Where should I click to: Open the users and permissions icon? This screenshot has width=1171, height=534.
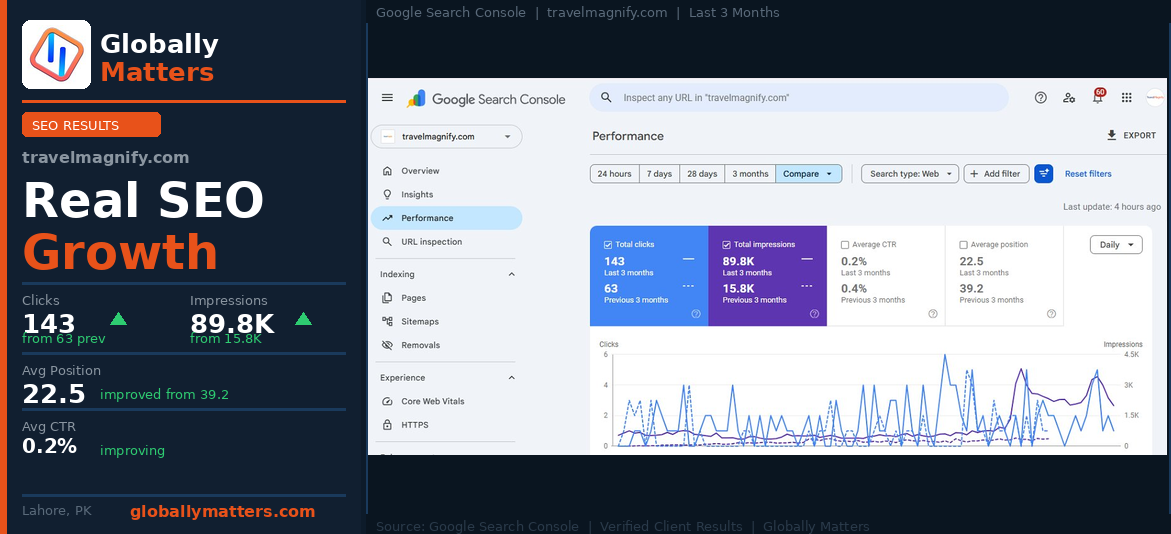point(1069,98)
